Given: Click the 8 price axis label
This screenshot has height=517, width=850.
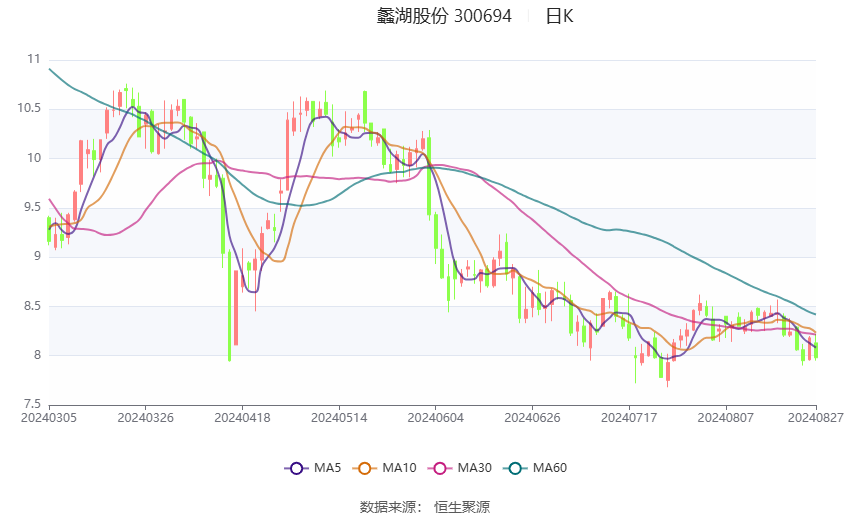Looking at the screenshot, I should pyautogui.click(x=37, y=356).
